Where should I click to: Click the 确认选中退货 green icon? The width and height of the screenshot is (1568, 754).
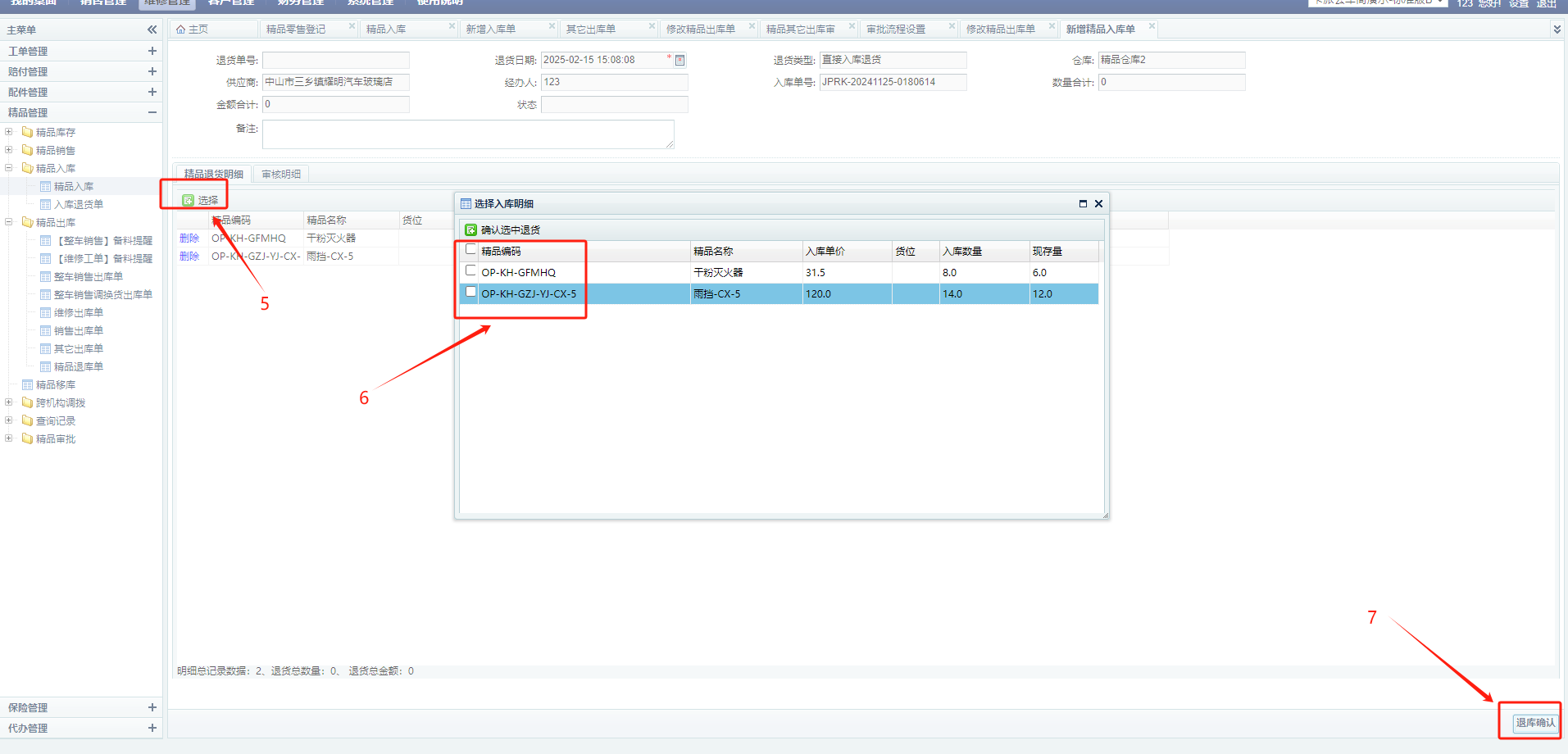click(470, 230)
